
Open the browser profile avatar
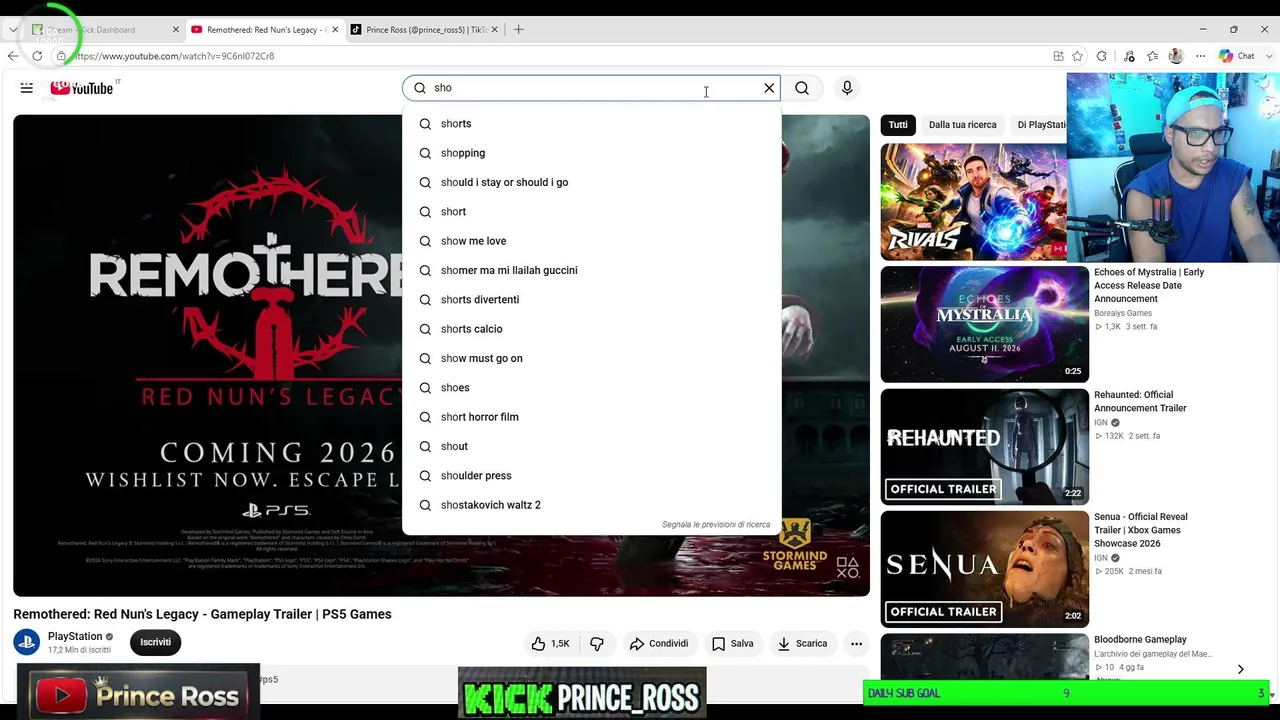(1176, 56)
